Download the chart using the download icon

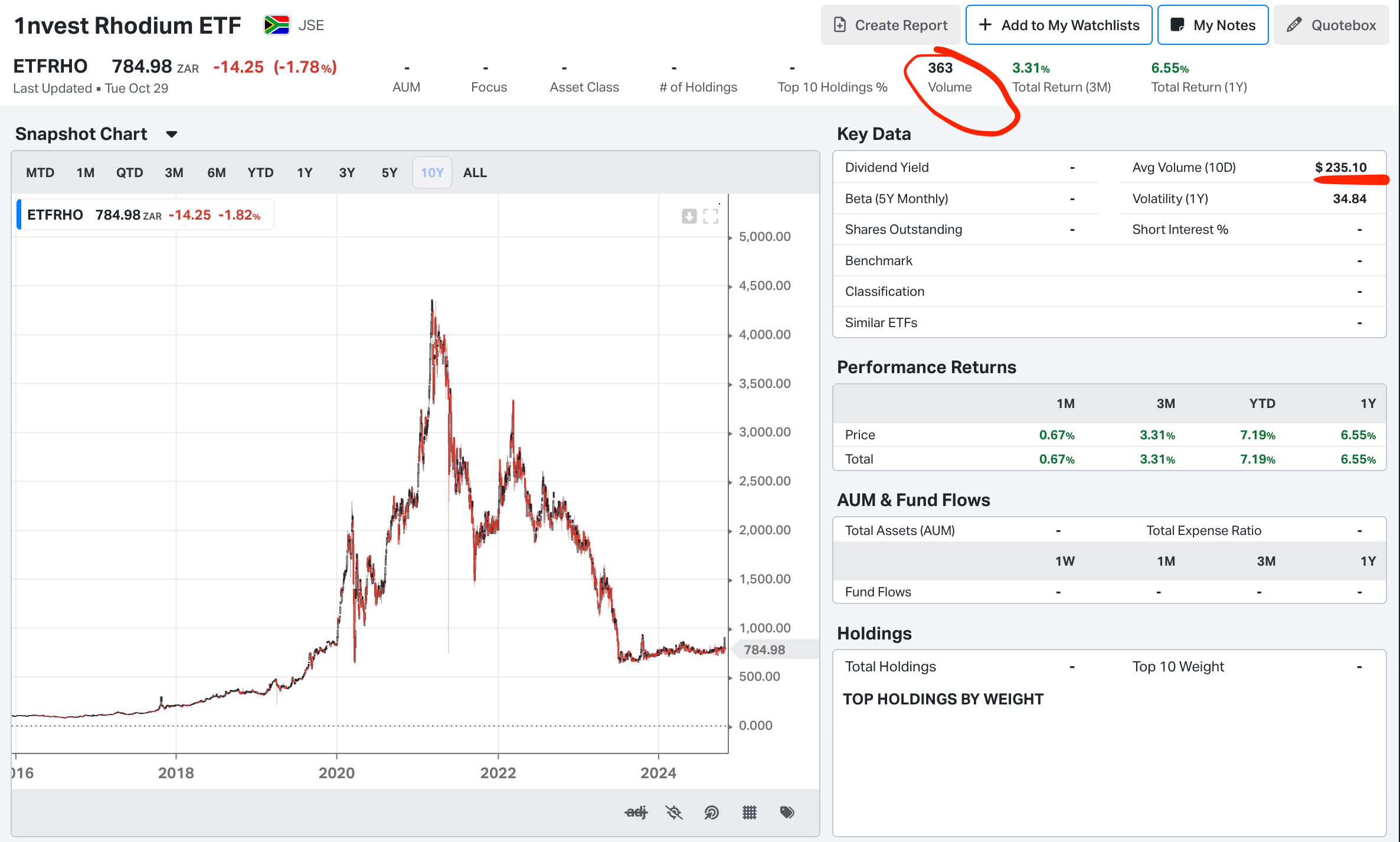coord(689,216)
